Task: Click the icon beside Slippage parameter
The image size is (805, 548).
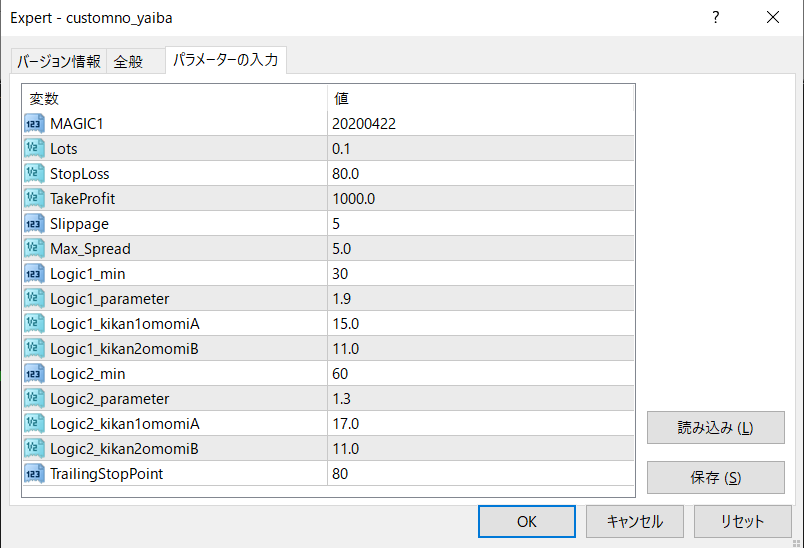Action: pos(34,223)
